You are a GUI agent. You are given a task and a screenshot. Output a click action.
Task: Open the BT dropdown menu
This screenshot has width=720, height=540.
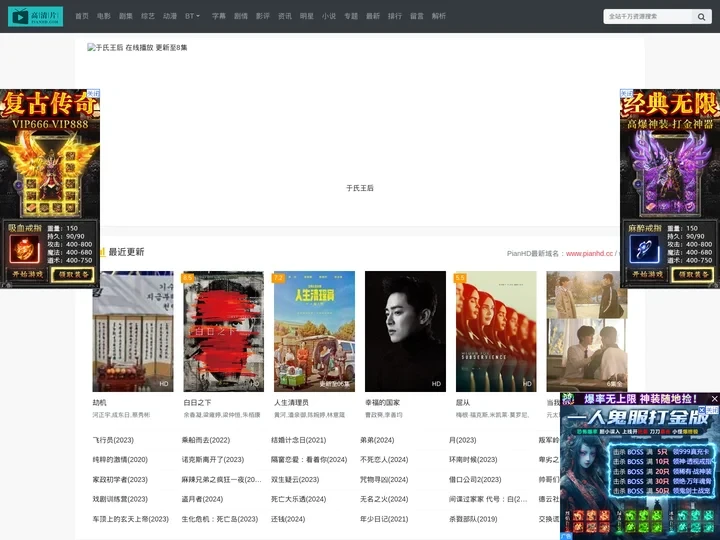(x=192, y=16)
